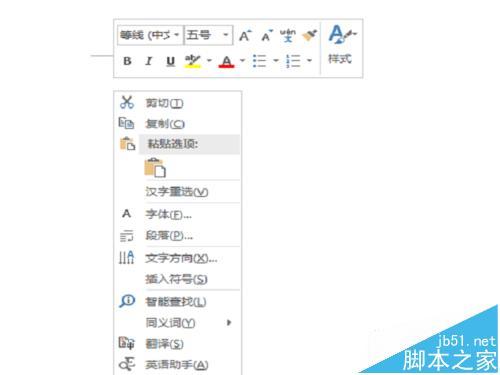Click the large paste option button
The height and width of the screenshot is (375, 500).
click(x=155, y=167)
